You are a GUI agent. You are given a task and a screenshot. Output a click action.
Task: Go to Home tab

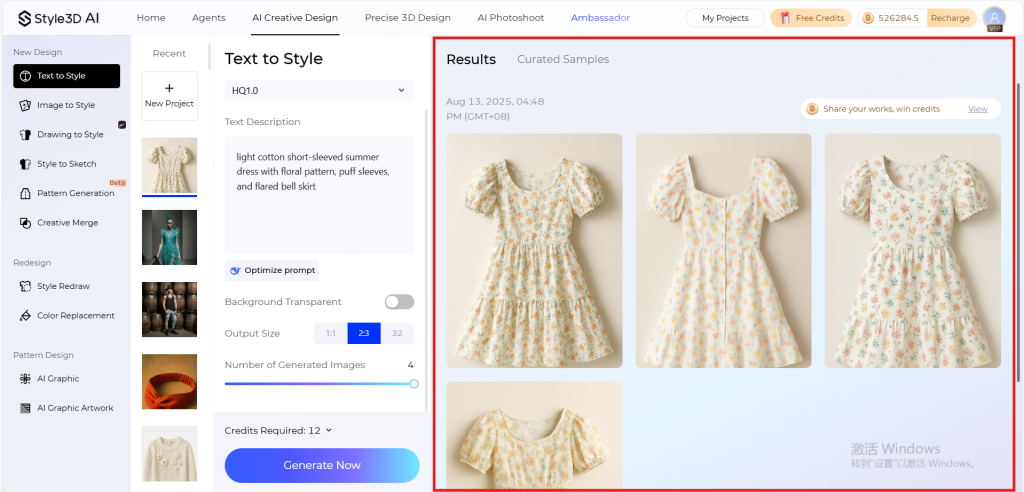coord(151,18)
